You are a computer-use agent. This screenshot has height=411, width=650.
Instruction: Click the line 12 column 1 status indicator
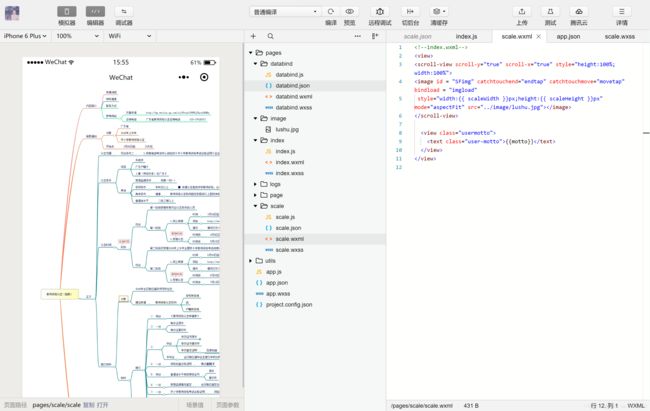[604, 405]
